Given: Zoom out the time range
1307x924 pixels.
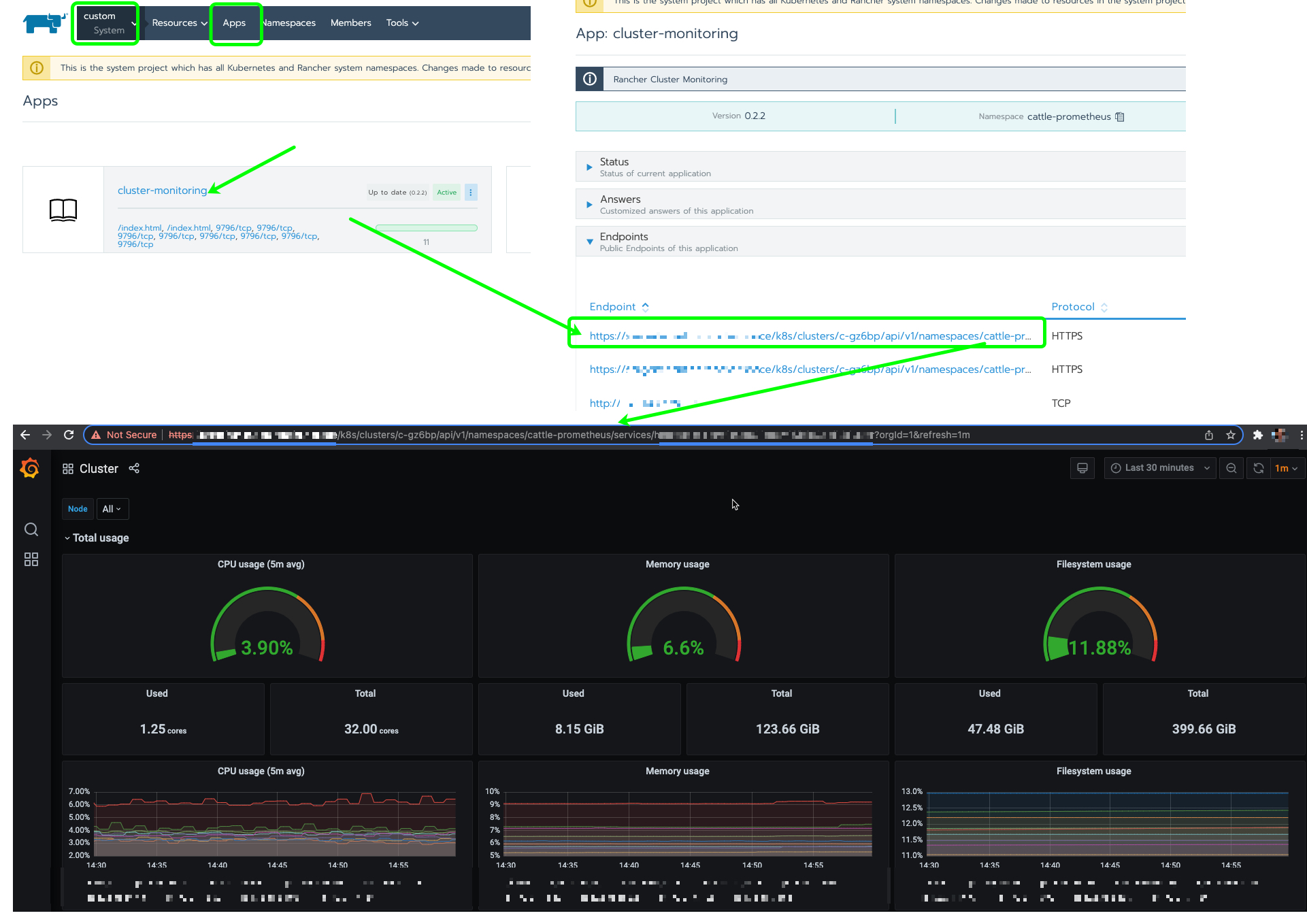Looking at the screenshot, I should click(1231, 468).
